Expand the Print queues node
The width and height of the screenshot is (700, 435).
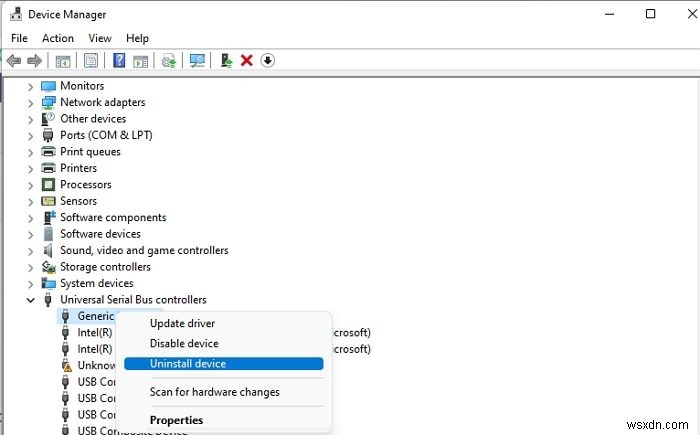point(30,152)
